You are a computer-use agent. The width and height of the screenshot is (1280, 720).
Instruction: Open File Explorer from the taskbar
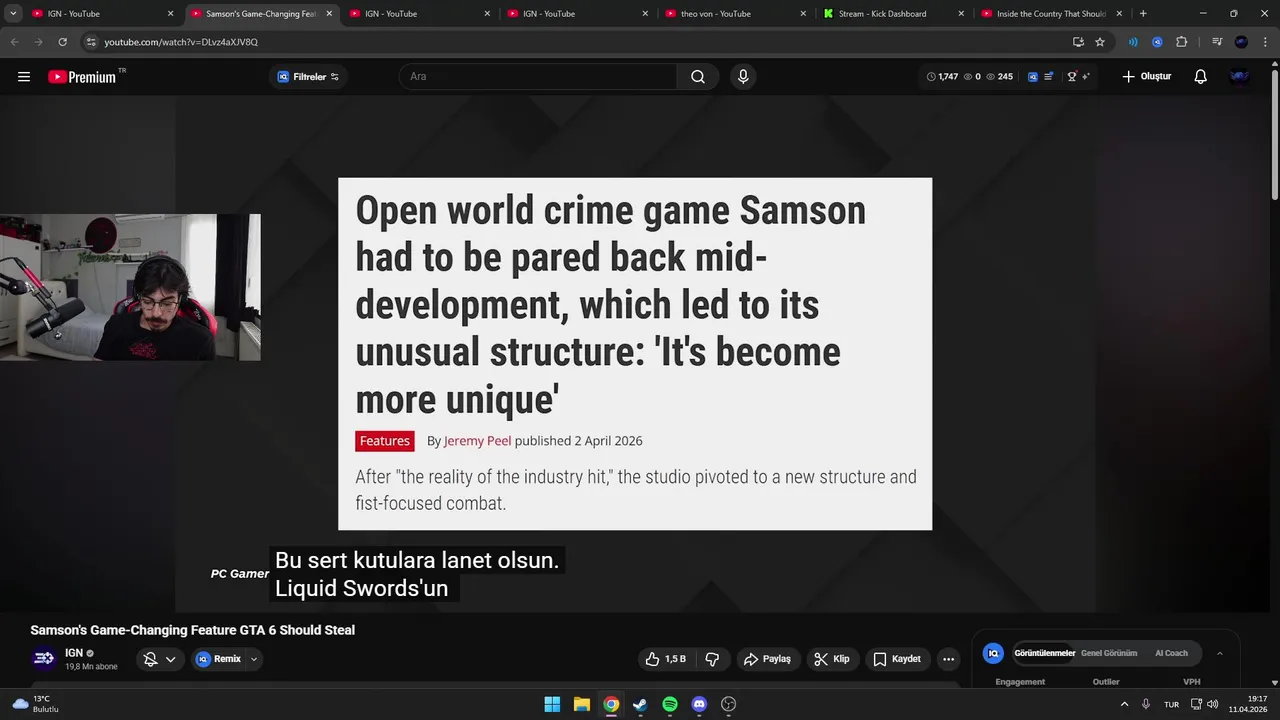[582, 704]
